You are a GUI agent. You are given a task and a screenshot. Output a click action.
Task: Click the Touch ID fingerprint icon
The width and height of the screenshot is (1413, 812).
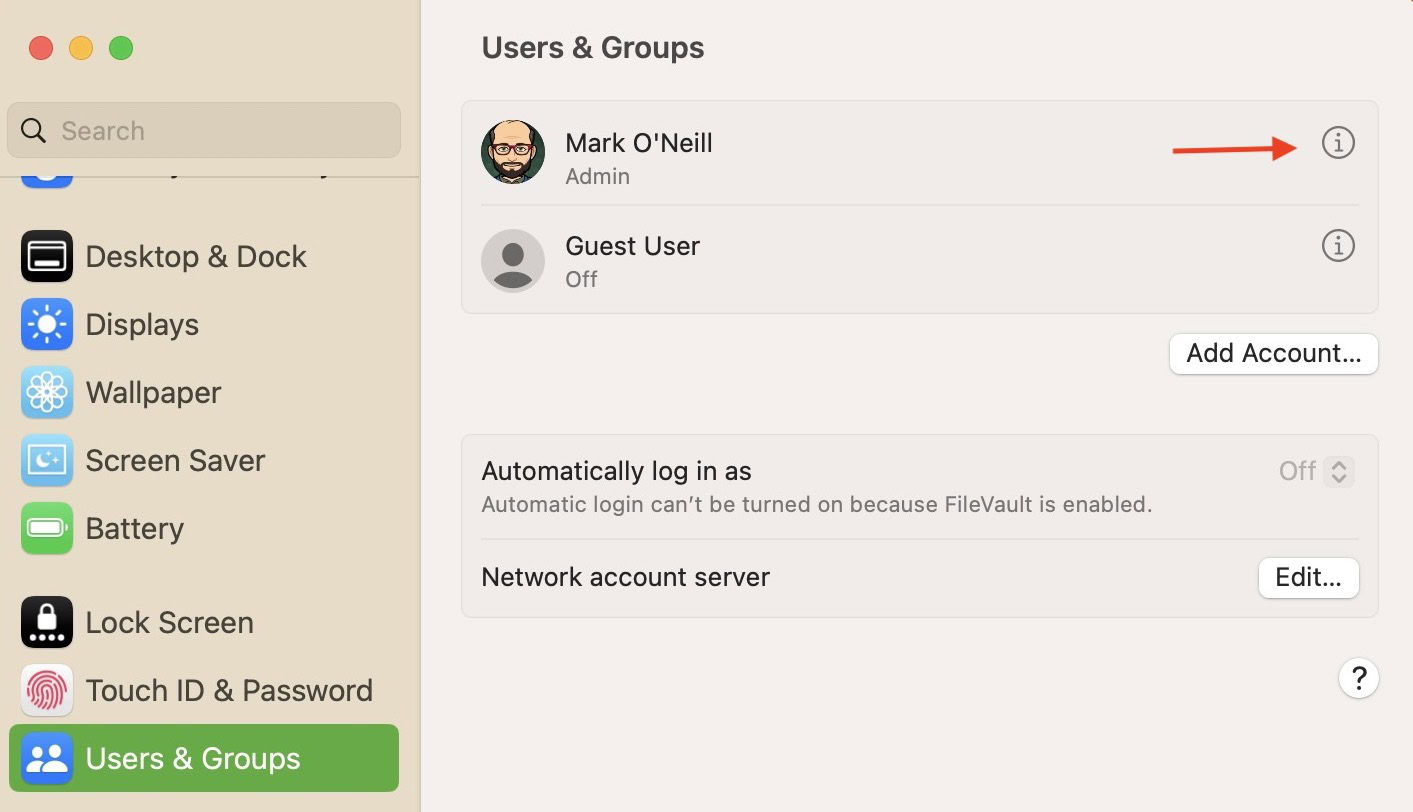point(47,691)
